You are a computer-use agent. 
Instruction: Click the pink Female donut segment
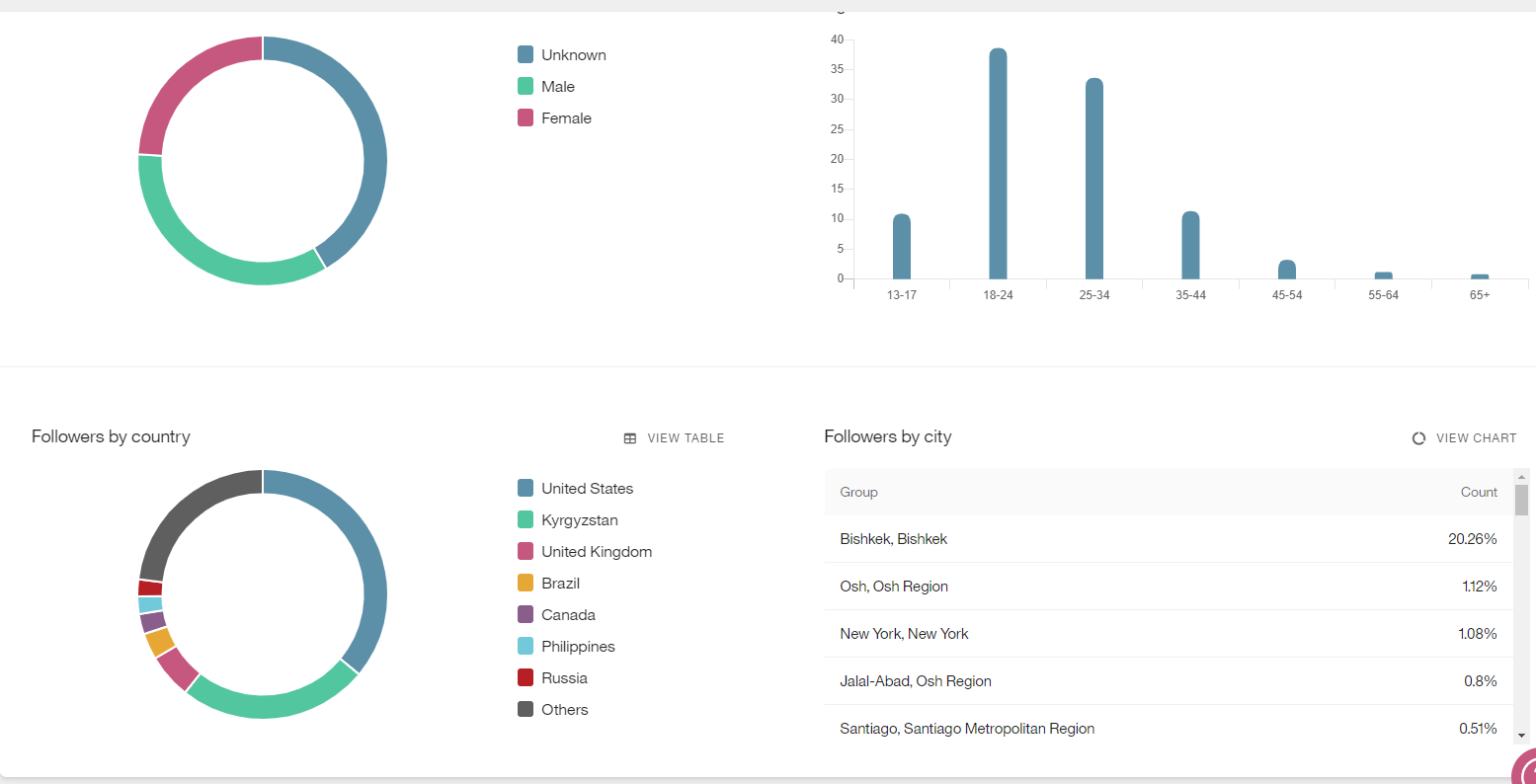coord(186,82)
